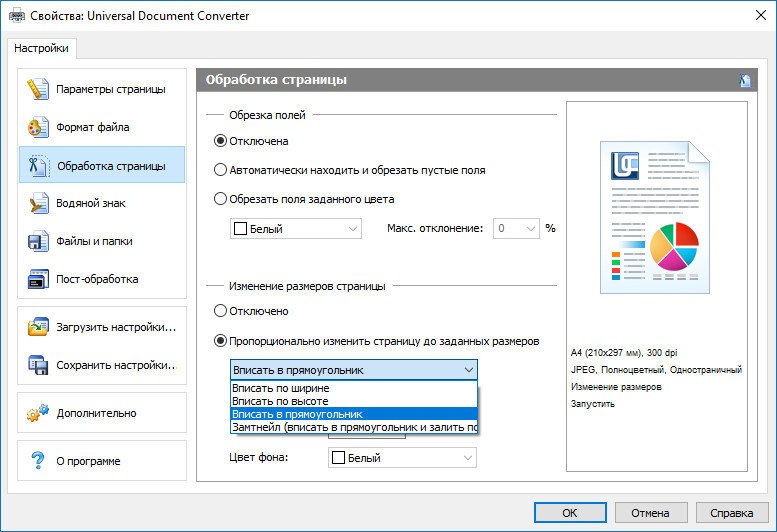This screenshot has width=777, height=532.
Task: Click the question mark icon beside О программе
Action: pyautogui.click(x=38, y=461)
